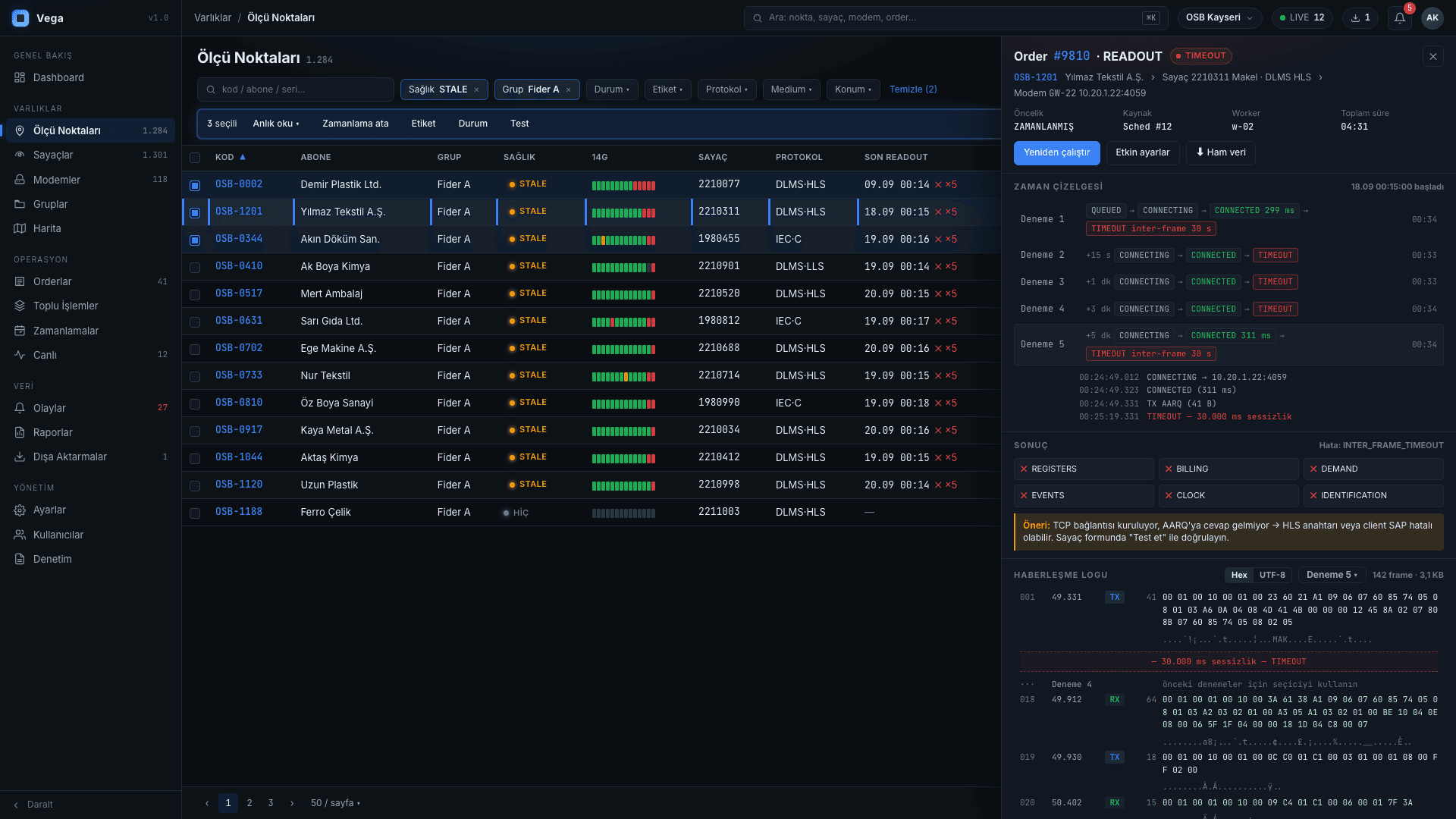Focus the kod / abone / seri search field
This screenshot has height=819, width=1456.
(x=295, y=89)
